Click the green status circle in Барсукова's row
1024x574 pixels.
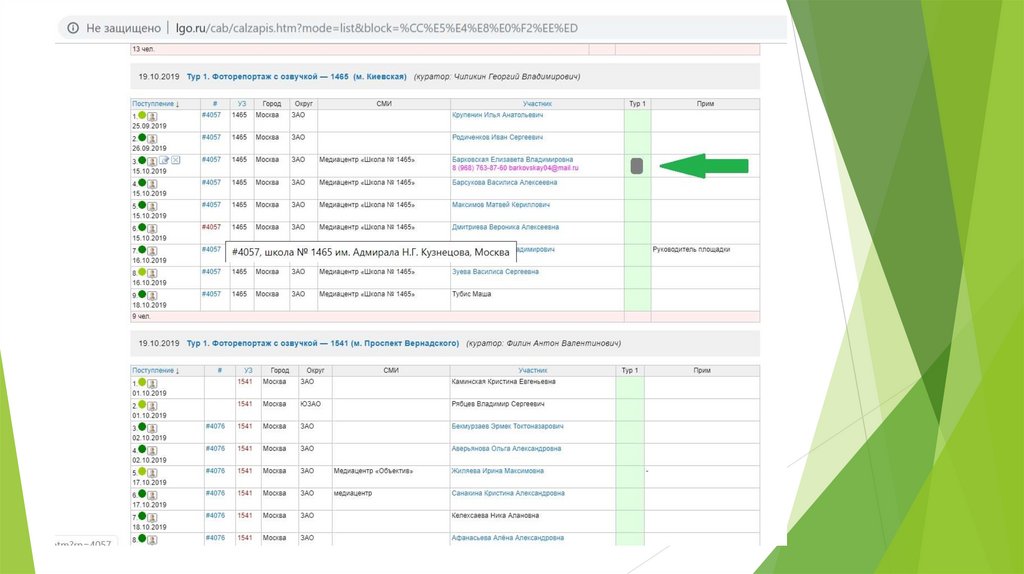pyautogui.click(x=142, y=183)
